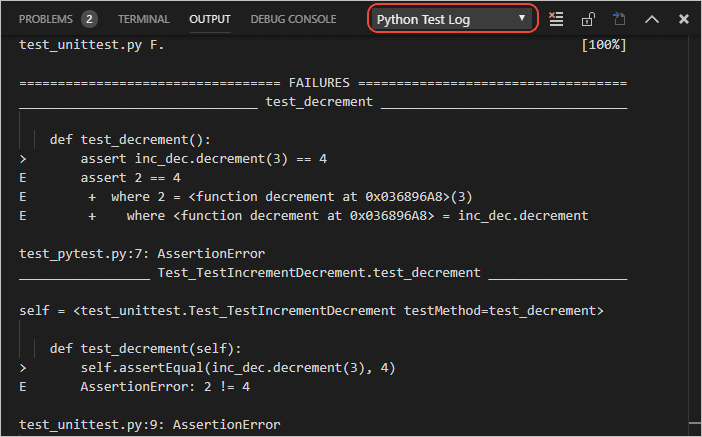The width and height of the screenshot is (702, 437).
Task: Clear the output panel contents
Action: coord(557,19)
